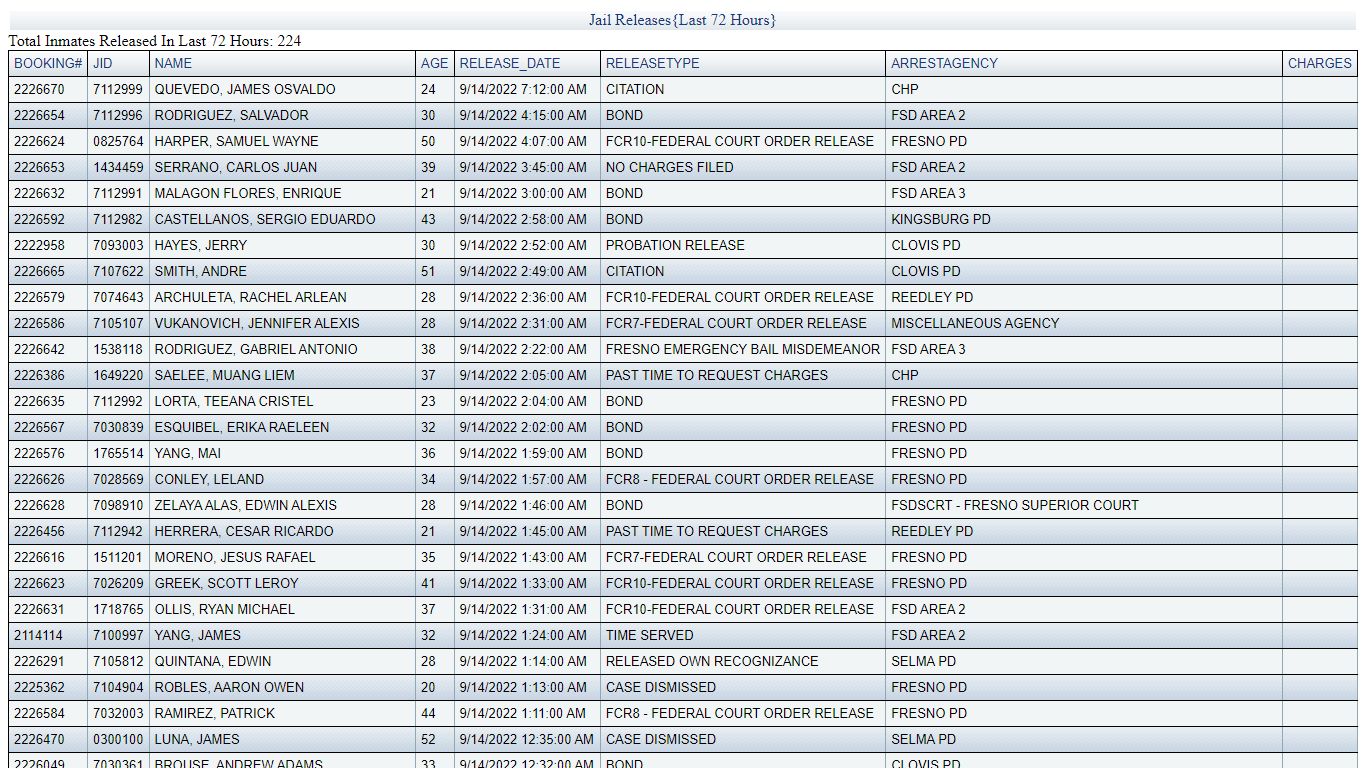Click name ARCHULETA, RACHEL ARLEAN
Viewport: 1366px width, 768px height.
250,297
